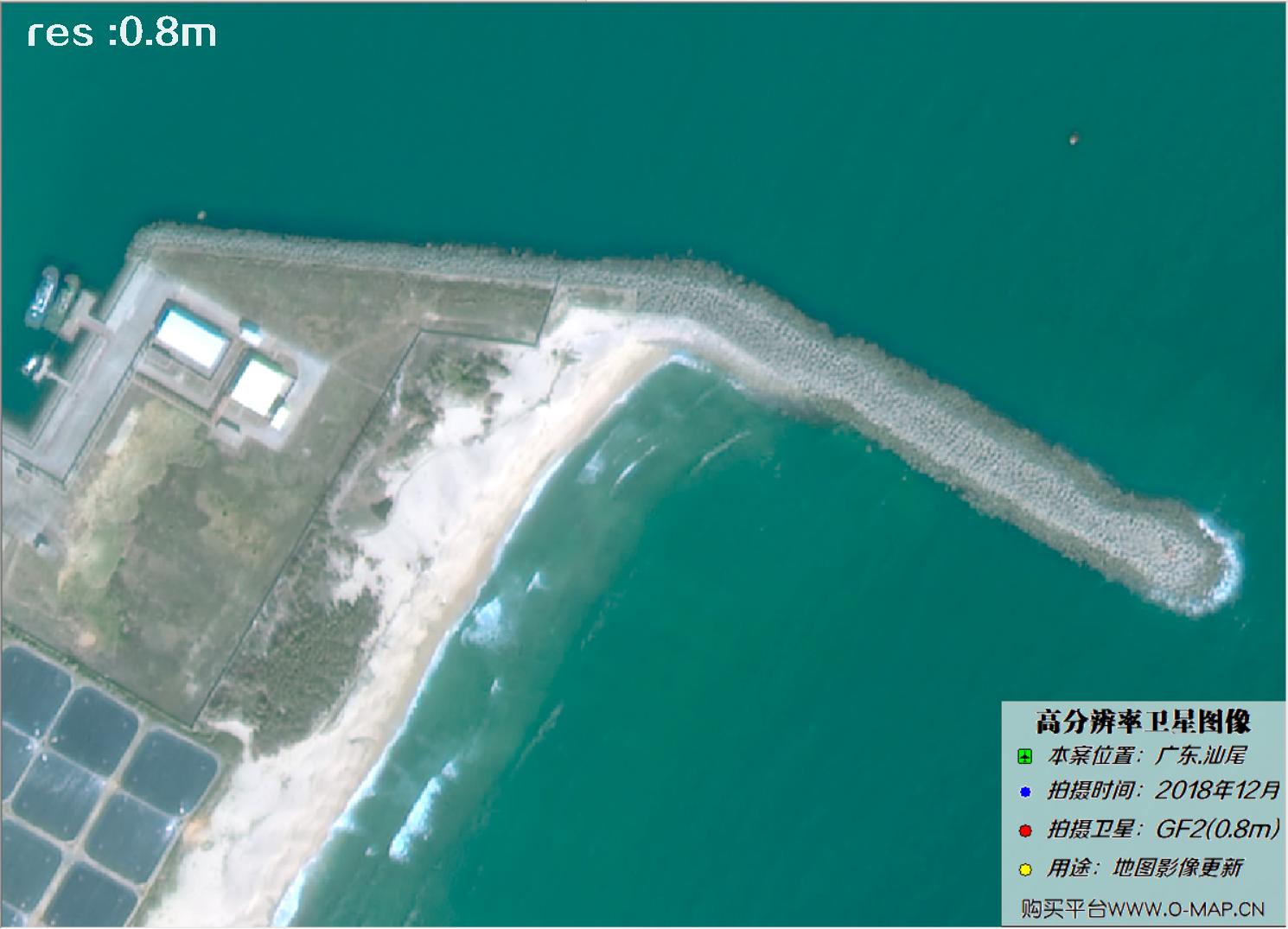Click the blue dot beside 拍摄时间
The width and height of the screenshot is (1288, 929).
click(x=1025, y=792)
